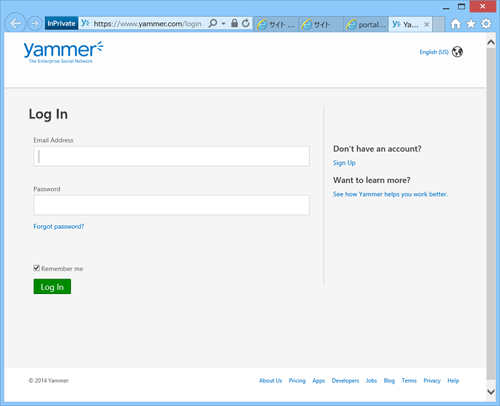The height and width of the screenshot is (406, 500).
Task: Click the green Log In button
Action: coord(52,287)
